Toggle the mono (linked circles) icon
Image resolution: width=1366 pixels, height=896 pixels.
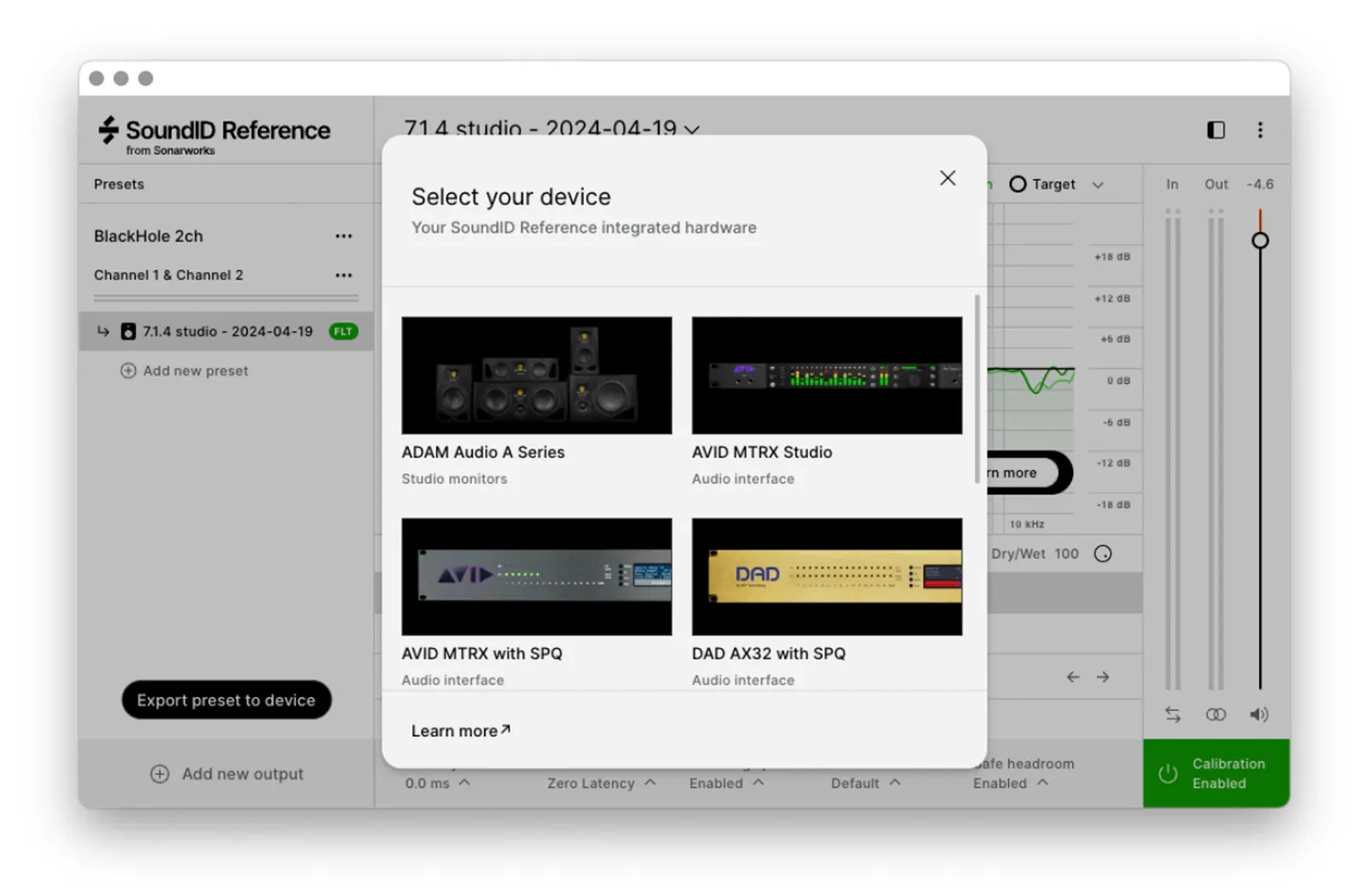coord(1216,714)
